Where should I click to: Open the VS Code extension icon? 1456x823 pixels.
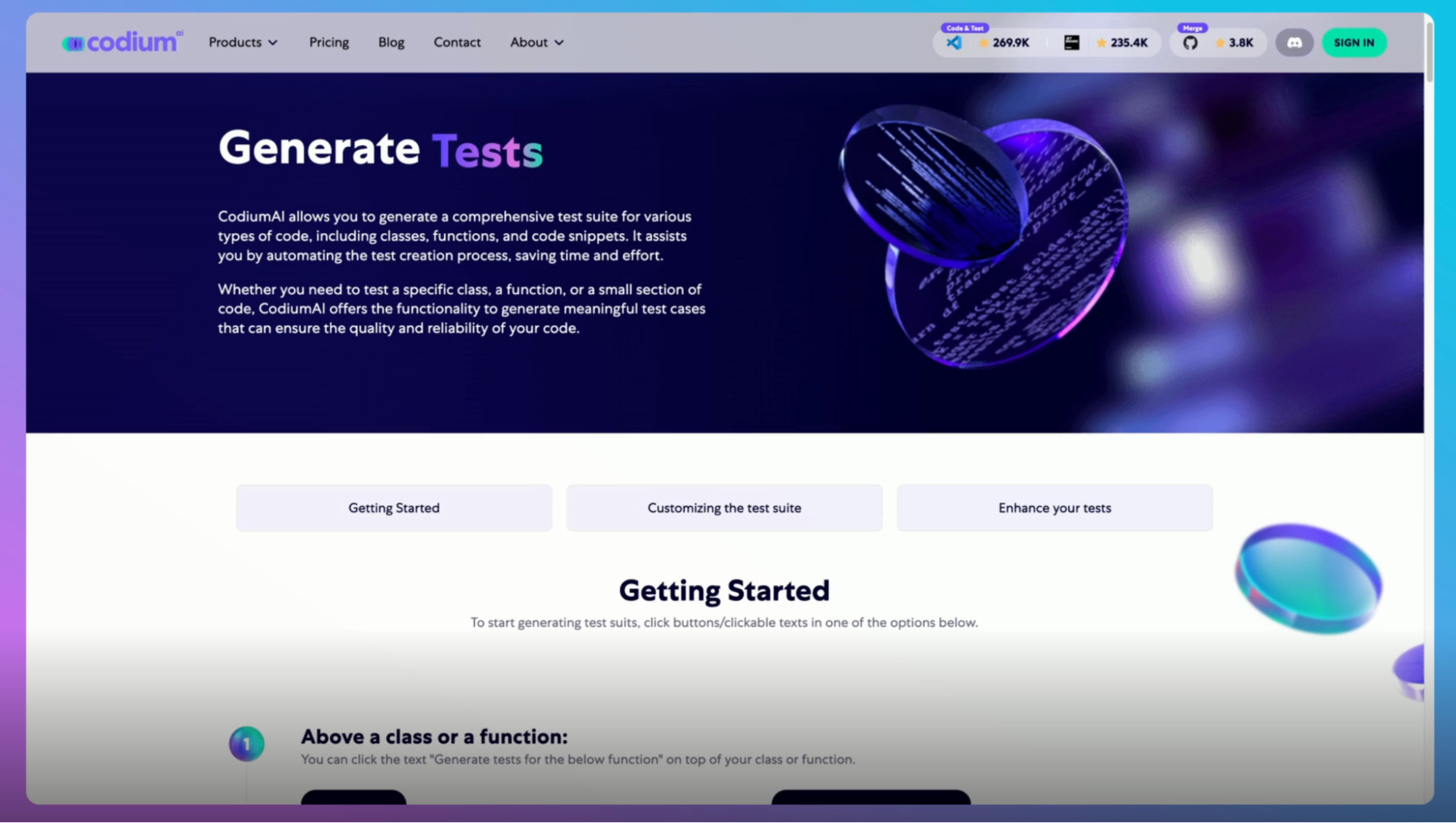[953, 43]
